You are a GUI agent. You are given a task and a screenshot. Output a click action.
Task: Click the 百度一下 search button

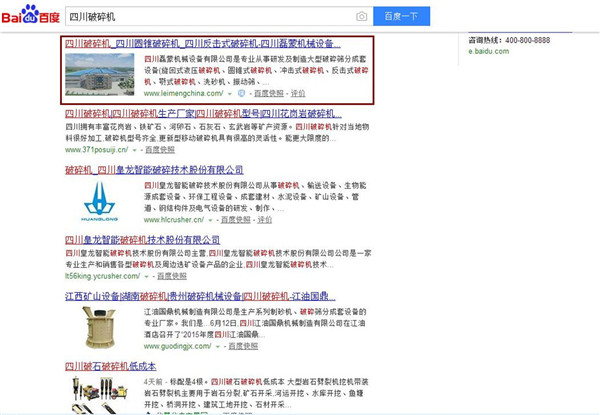[401, 16]
